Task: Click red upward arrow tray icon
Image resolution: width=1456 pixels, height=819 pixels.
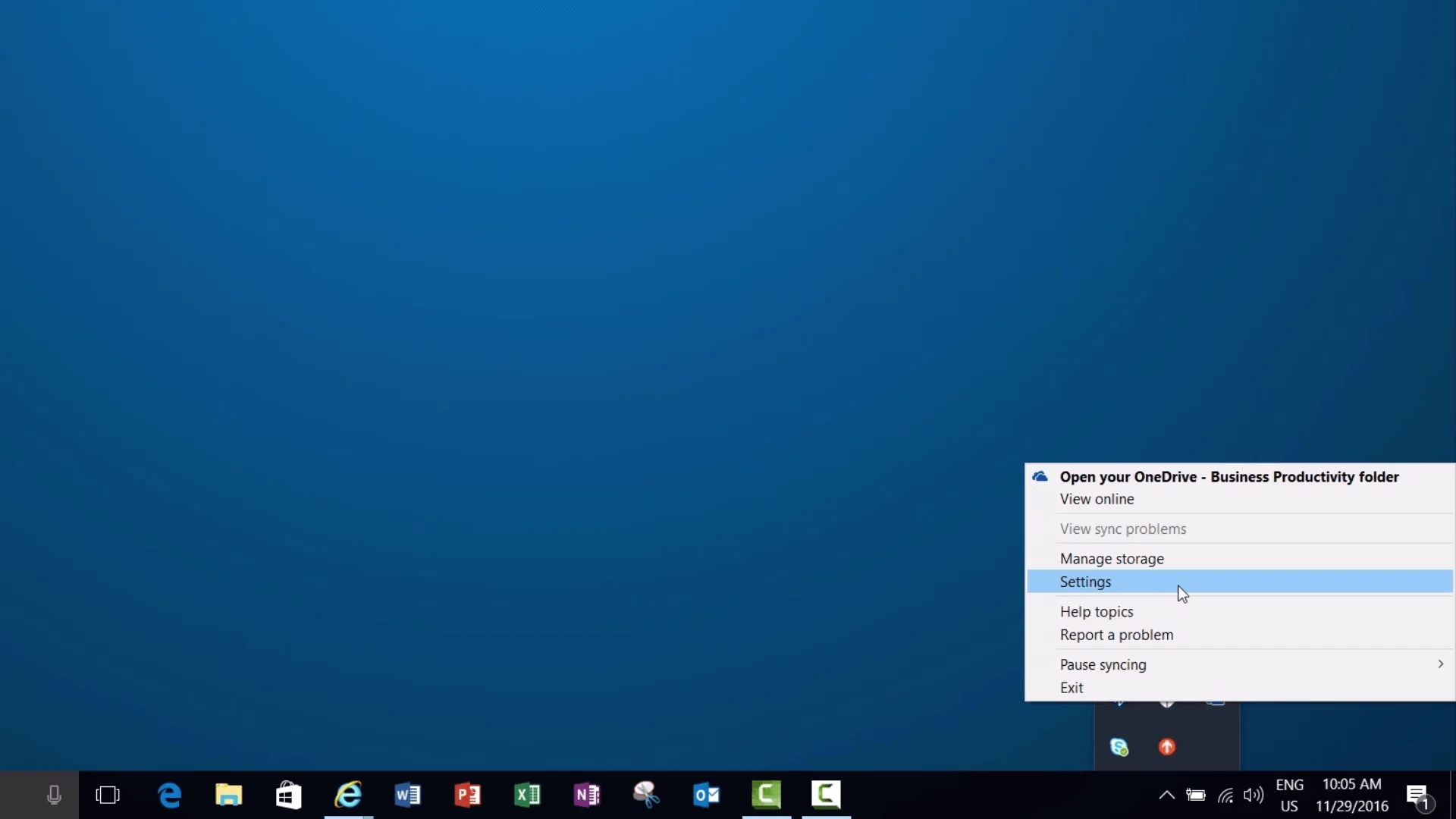Action: click(x=1166, y=747)
